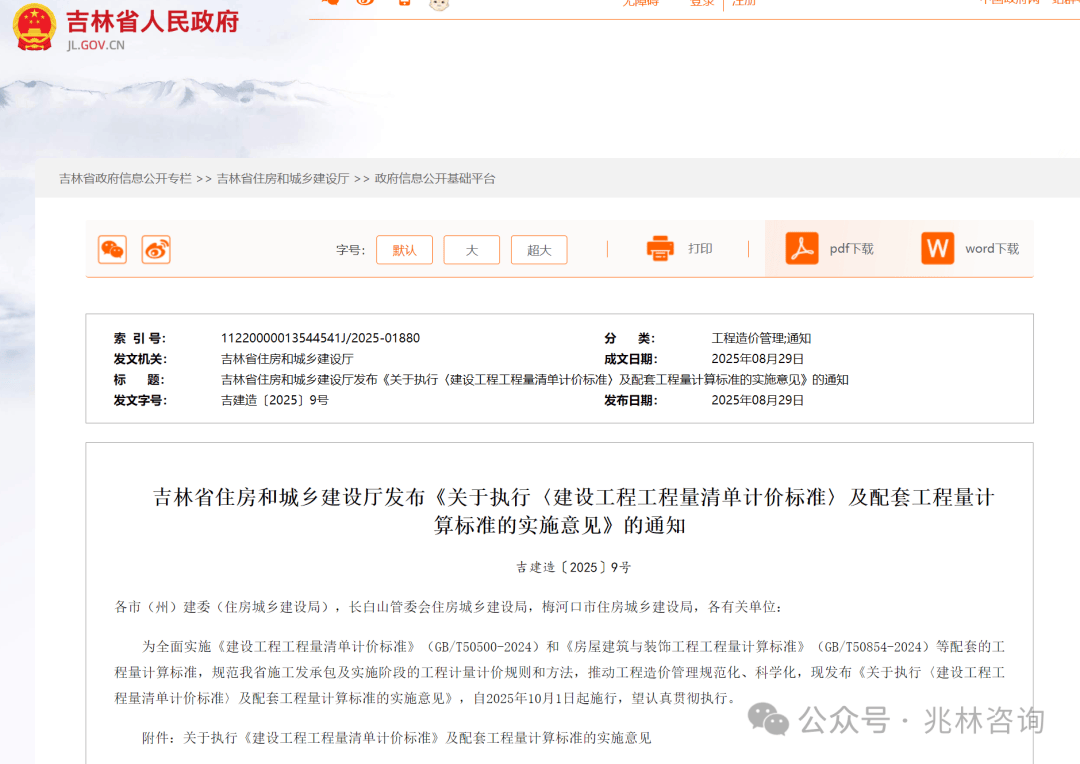Download the document via word下载

pos(992,249)
